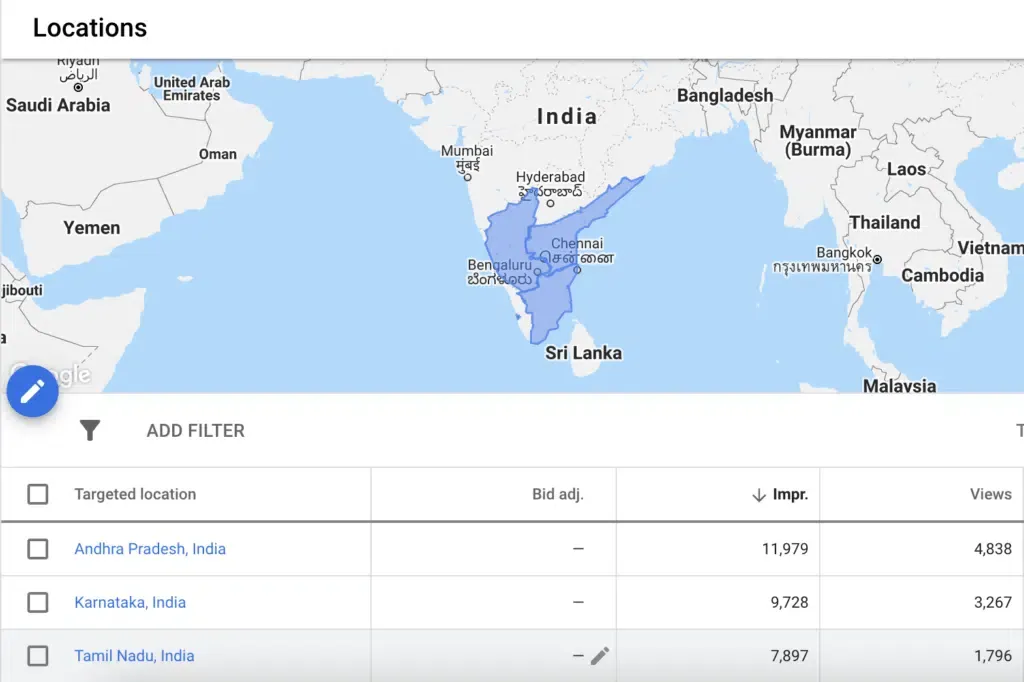
Task: Click the Myanmar (Burma) map label
Action: pos(818,141)
